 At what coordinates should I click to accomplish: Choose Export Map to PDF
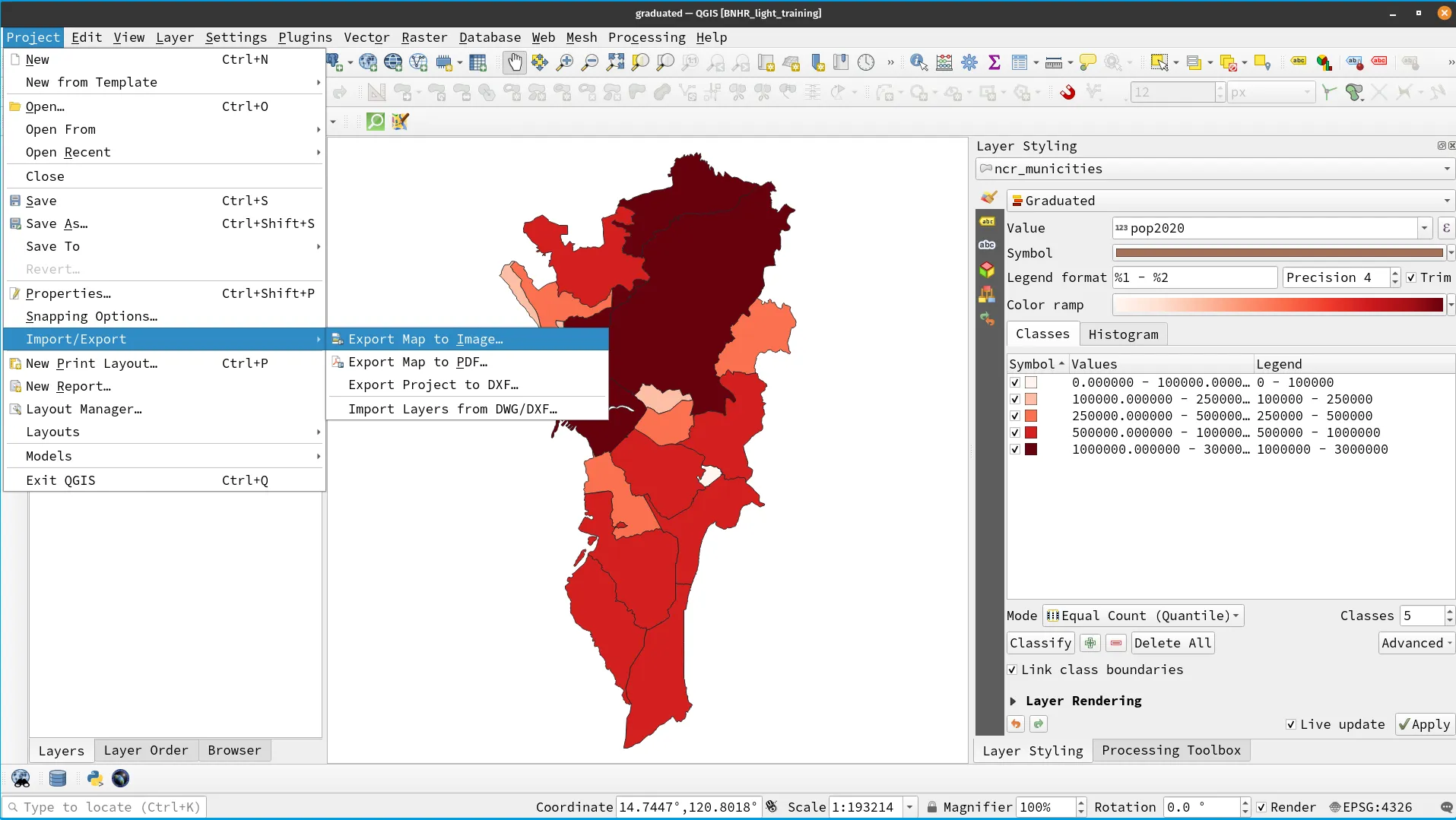click(417, 362)
